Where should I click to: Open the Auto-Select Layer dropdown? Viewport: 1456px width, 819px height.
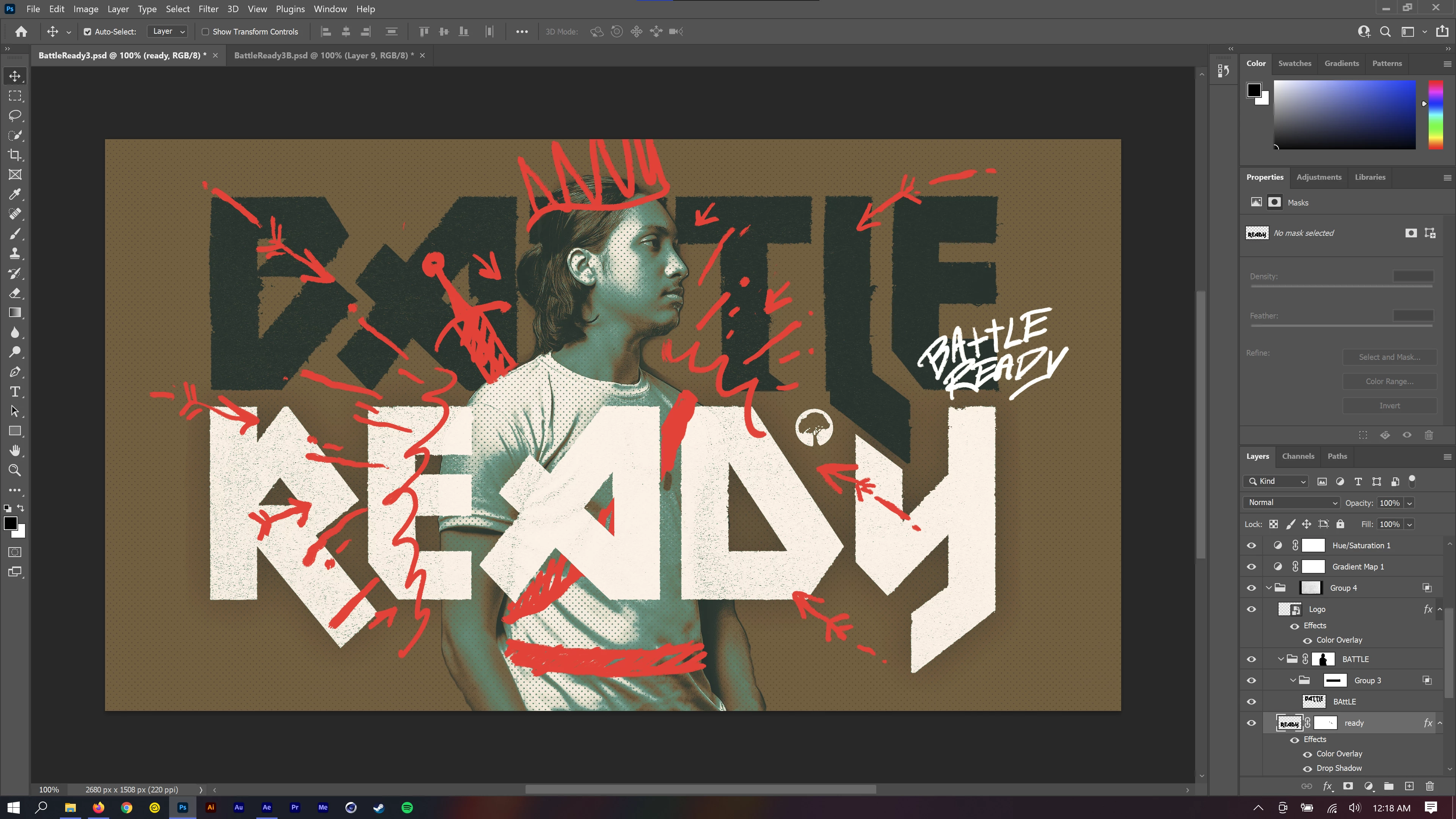167,31
